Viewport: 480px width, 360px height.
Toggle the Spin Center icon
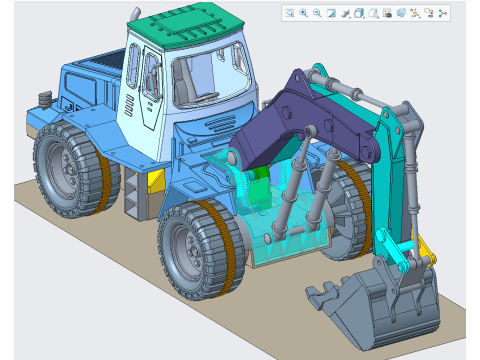point(443,13)
